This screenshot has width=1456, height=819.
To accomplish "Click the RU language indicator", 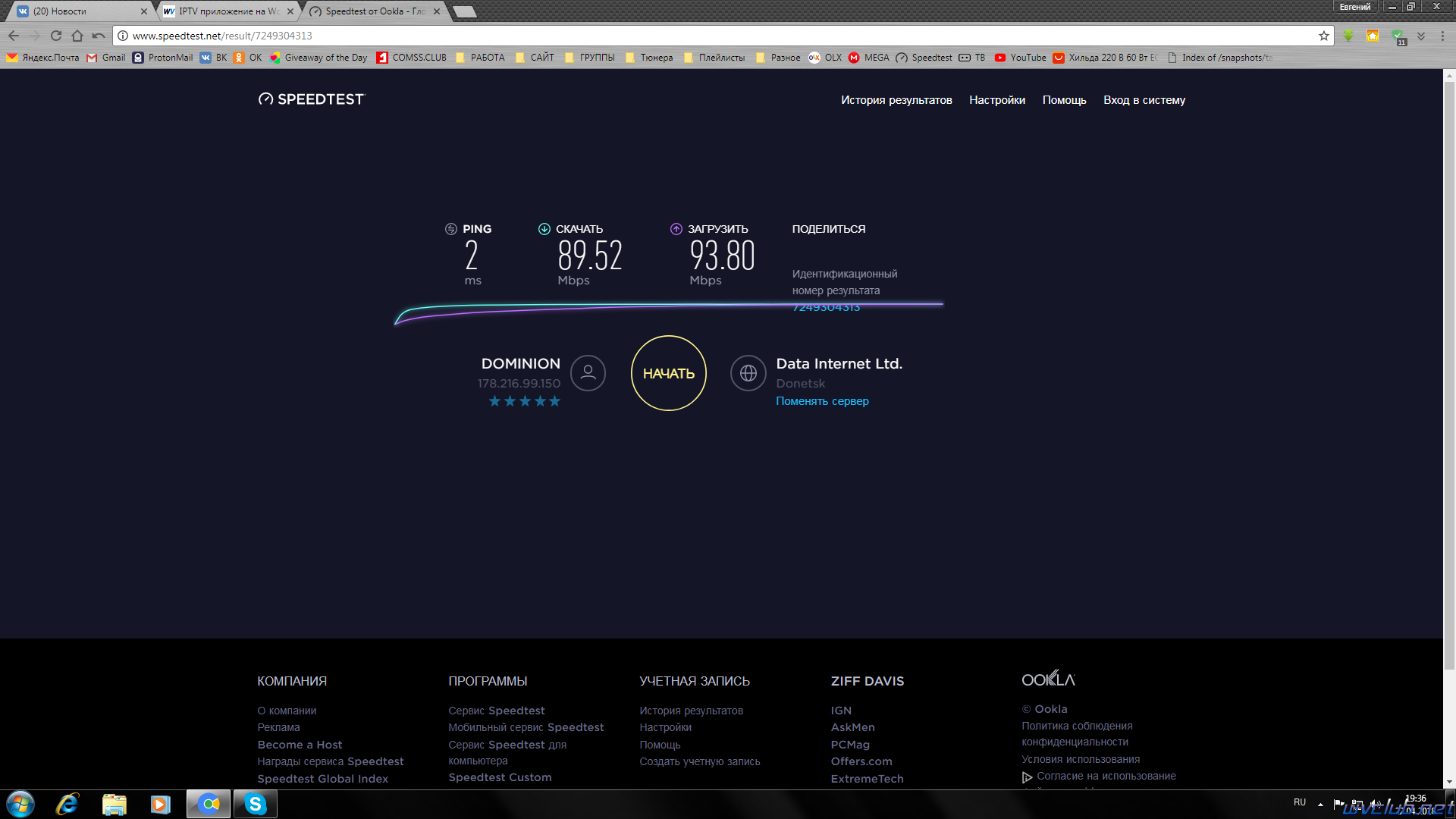I will pyautogui.click(x=1300, y=802).
